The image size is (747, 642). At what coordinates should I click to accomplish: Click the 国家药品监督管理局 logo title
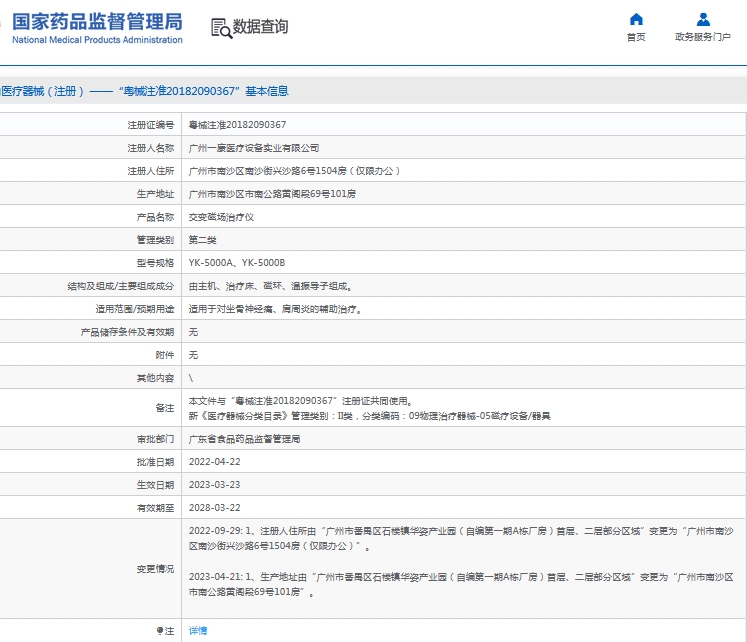point(97,22)
